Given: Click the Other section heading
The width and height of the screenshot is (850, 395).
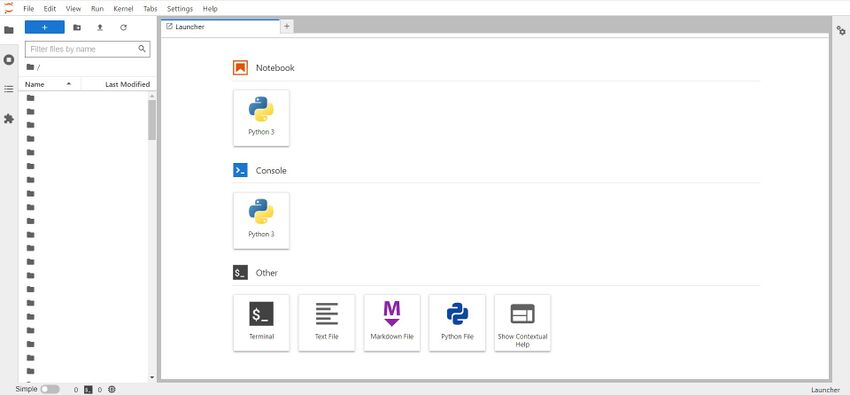Looking at the screenshot, I should [x=266, y=273].
